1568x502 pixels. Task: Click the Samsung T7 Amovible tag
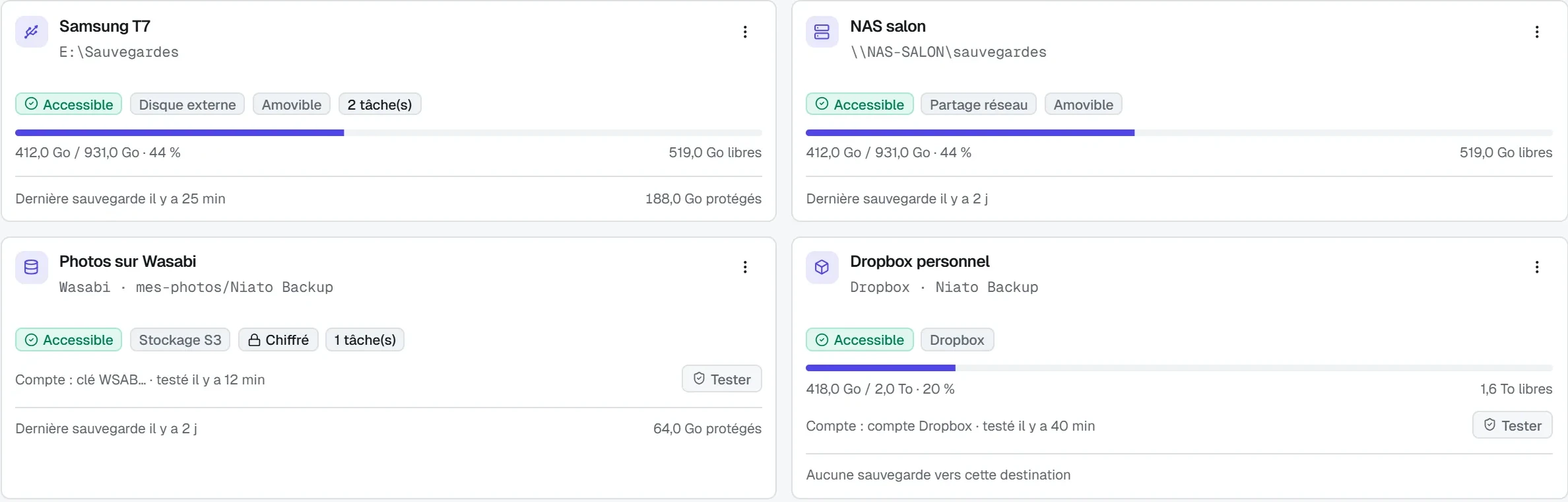click(x=292, y=104)
